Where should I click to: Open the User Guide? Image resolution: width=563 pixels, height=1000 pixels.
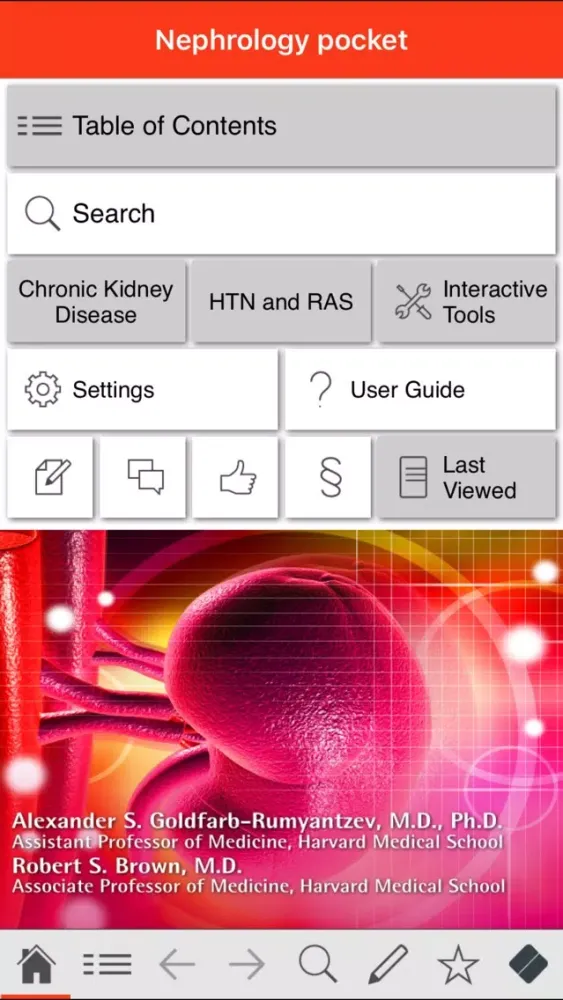(x=420, y=389)
